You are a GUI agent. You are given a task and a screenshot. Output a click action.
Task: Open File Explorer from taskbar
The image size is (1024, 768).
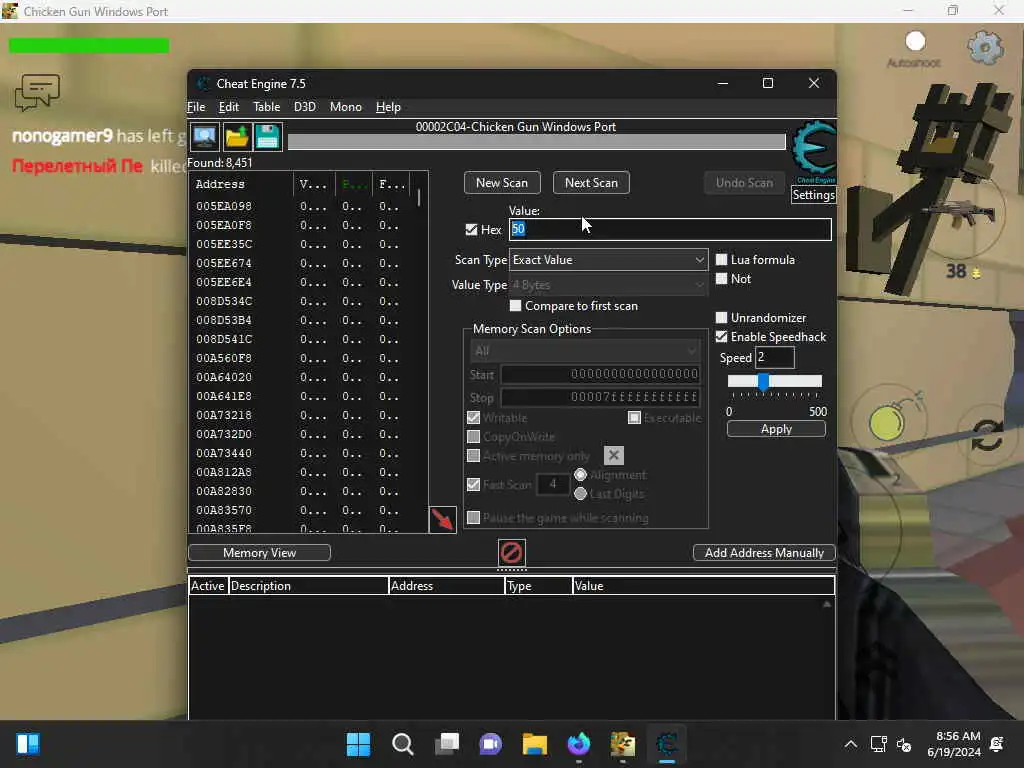pyautogui.click(x=535, y=744)
